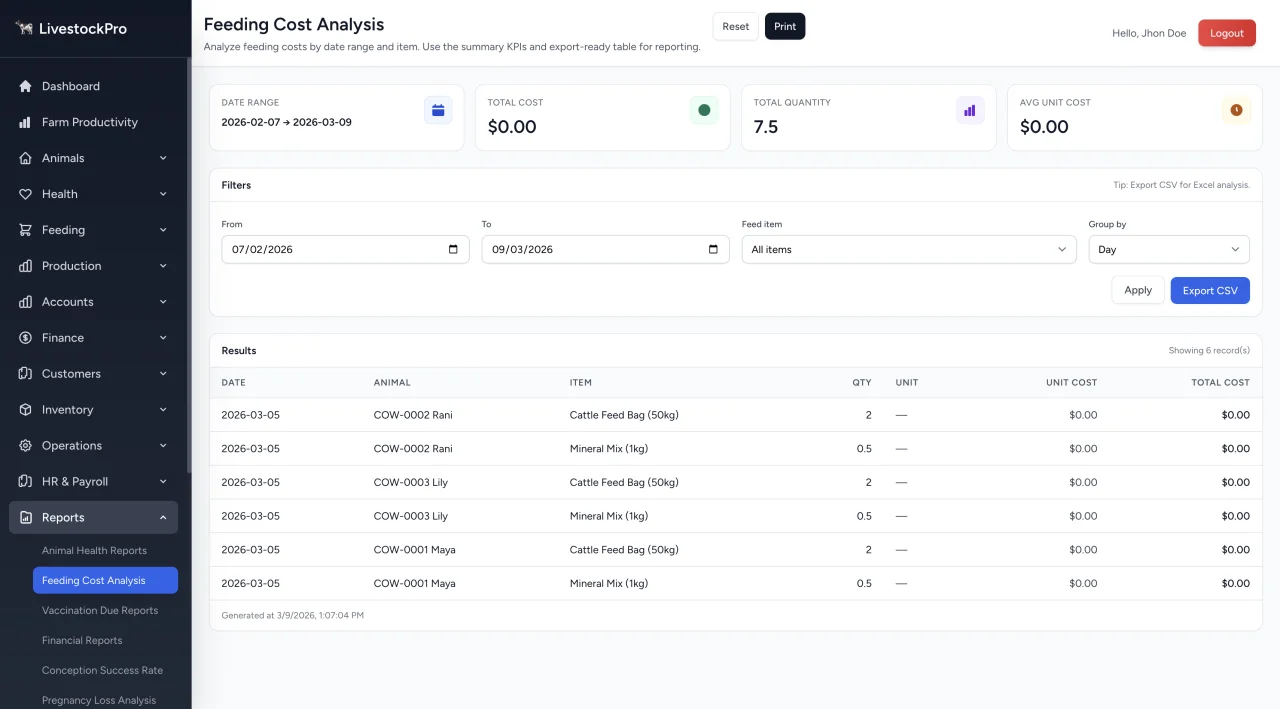Click the HR & Payroll briefcase icon
Image resolution: width=1280 pixels, height=709 pixels.
tap(26, 482)
